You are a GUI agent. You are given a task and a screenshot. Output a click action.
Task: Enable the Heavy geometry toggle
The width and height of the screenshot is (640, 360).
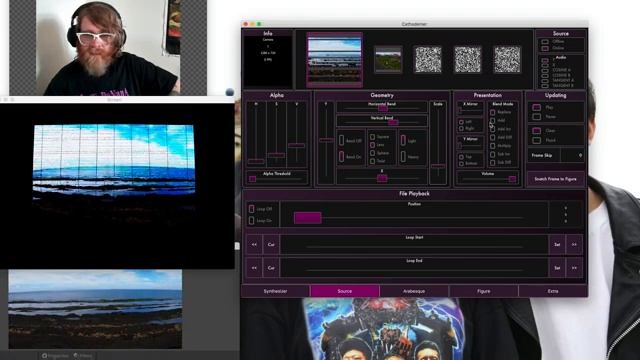(403, 156)
